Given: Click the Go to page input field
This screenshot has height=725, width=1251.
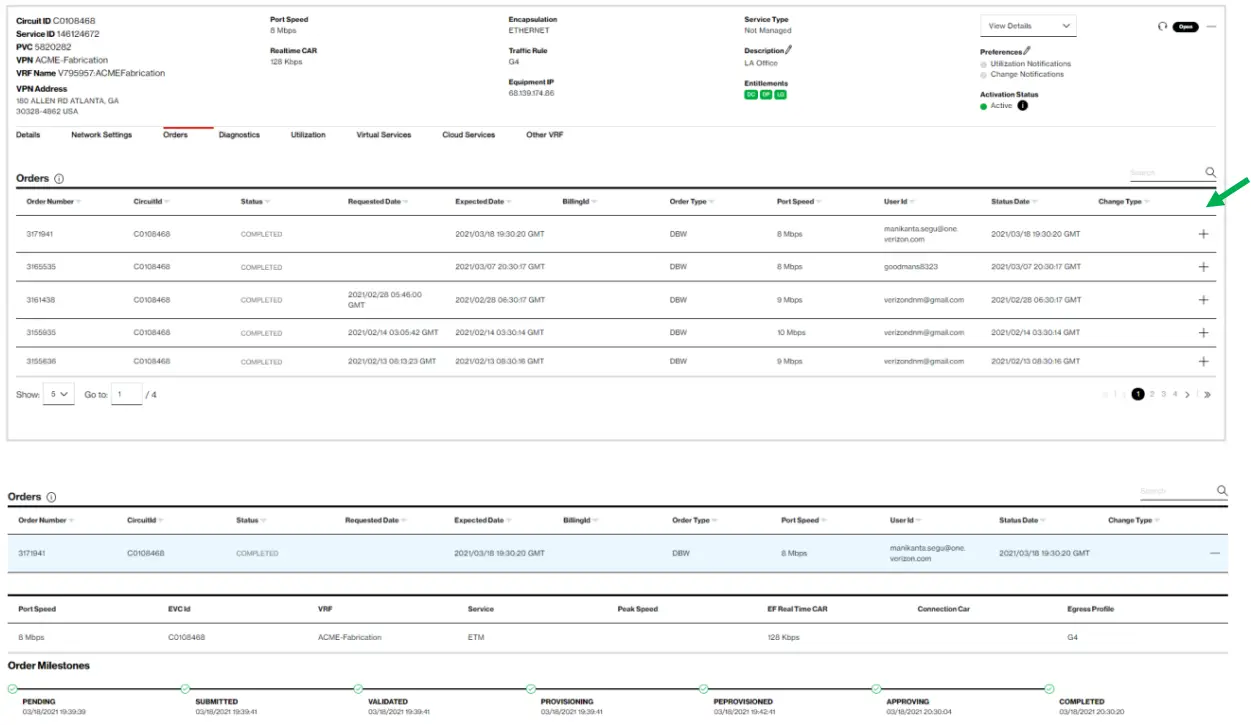Looking at the screenshot, I should pos(127,393).
